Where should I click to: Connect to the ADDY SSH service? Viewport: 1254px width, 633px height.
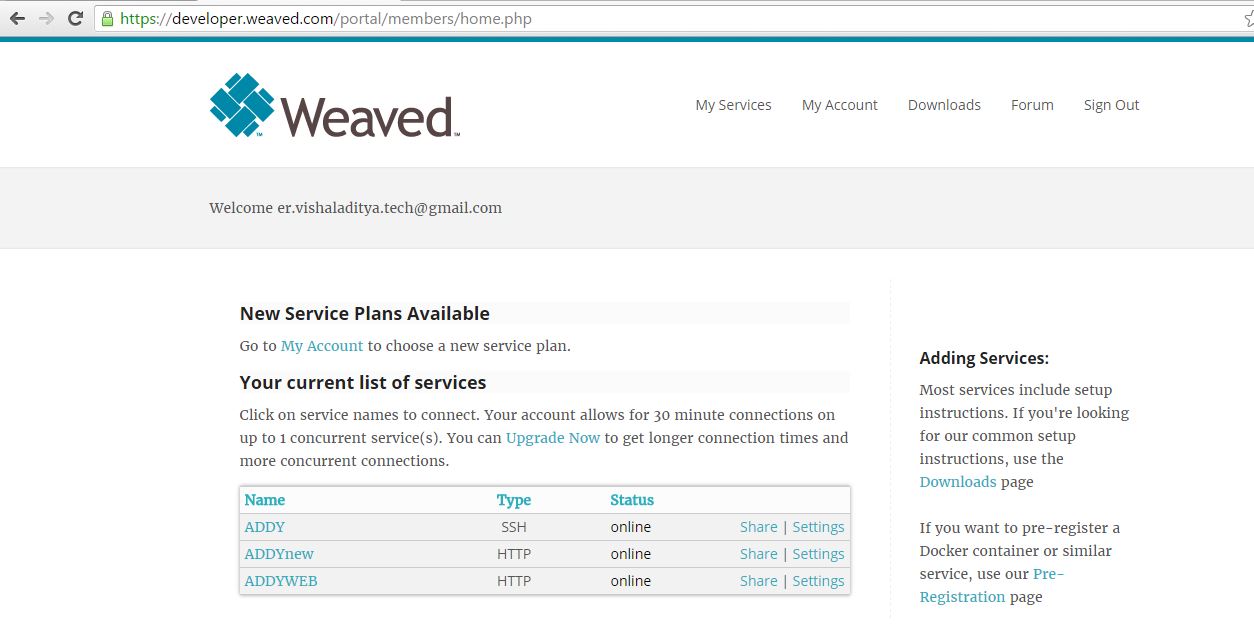(264, 526)
